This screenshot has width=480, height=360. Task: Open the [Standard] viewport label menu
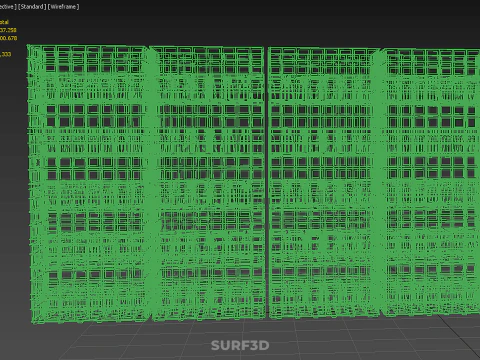31,7
